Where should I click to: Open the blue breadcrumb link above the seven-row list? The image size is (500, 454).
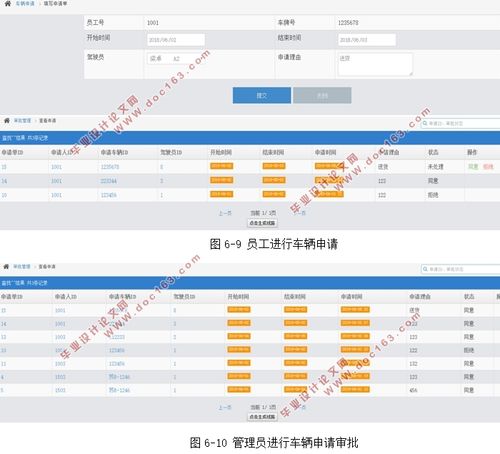[x=22, y=266]
